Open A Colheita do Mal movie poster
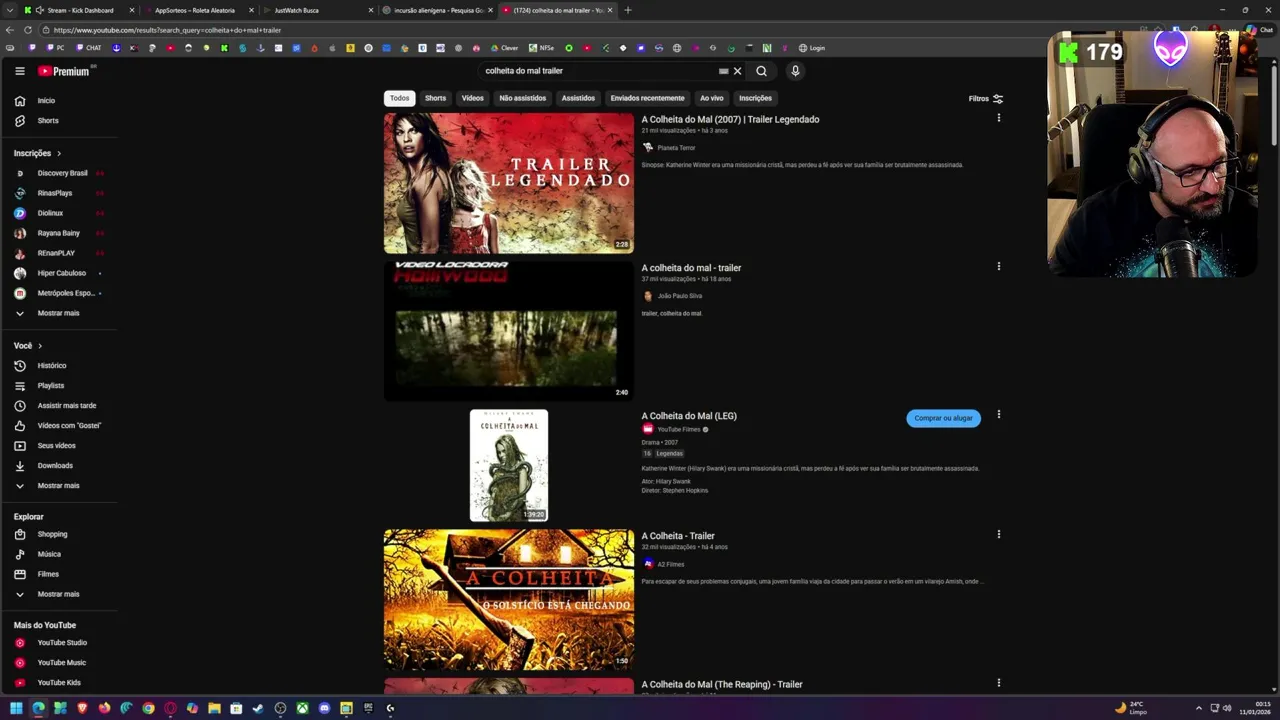 tap(509, 465)
